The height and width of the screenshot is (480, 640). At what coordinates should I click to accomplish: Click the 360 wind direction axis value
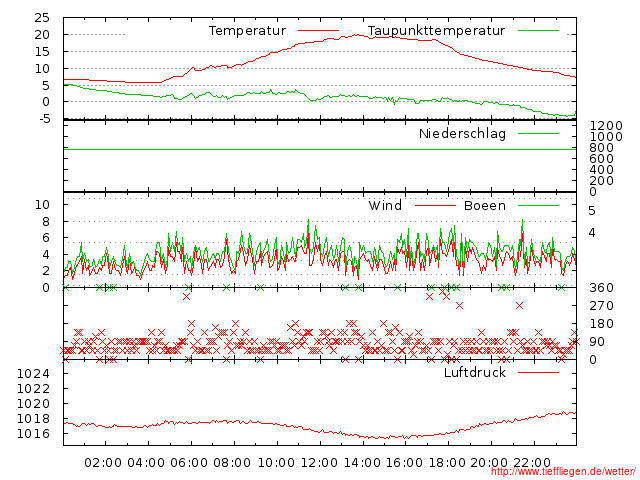(x=601, y=288)
